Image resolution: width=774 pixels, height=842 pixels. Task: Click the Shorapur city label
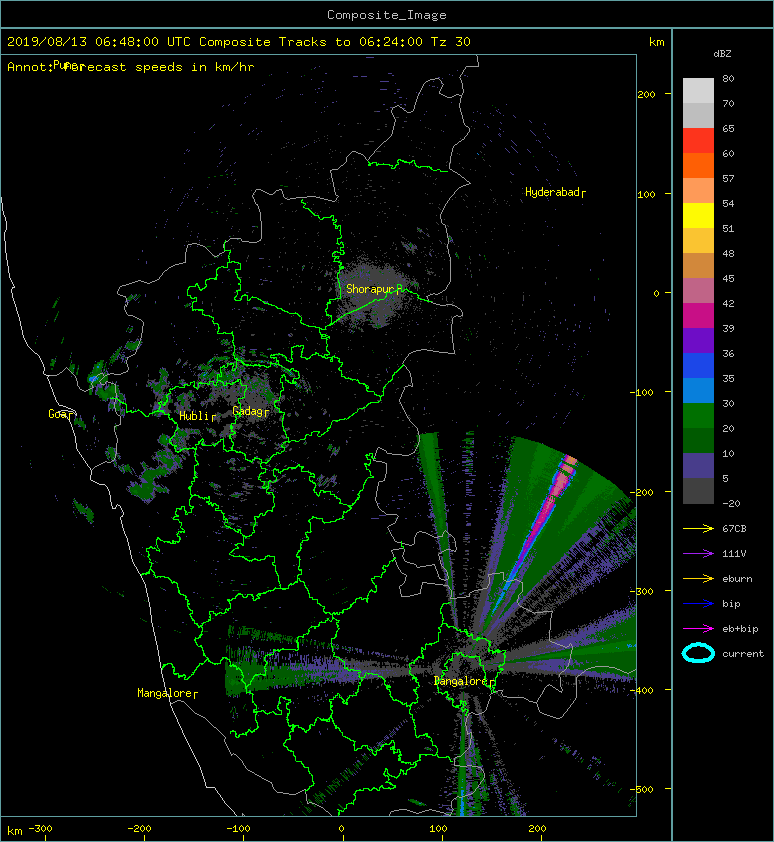point(371,289)
